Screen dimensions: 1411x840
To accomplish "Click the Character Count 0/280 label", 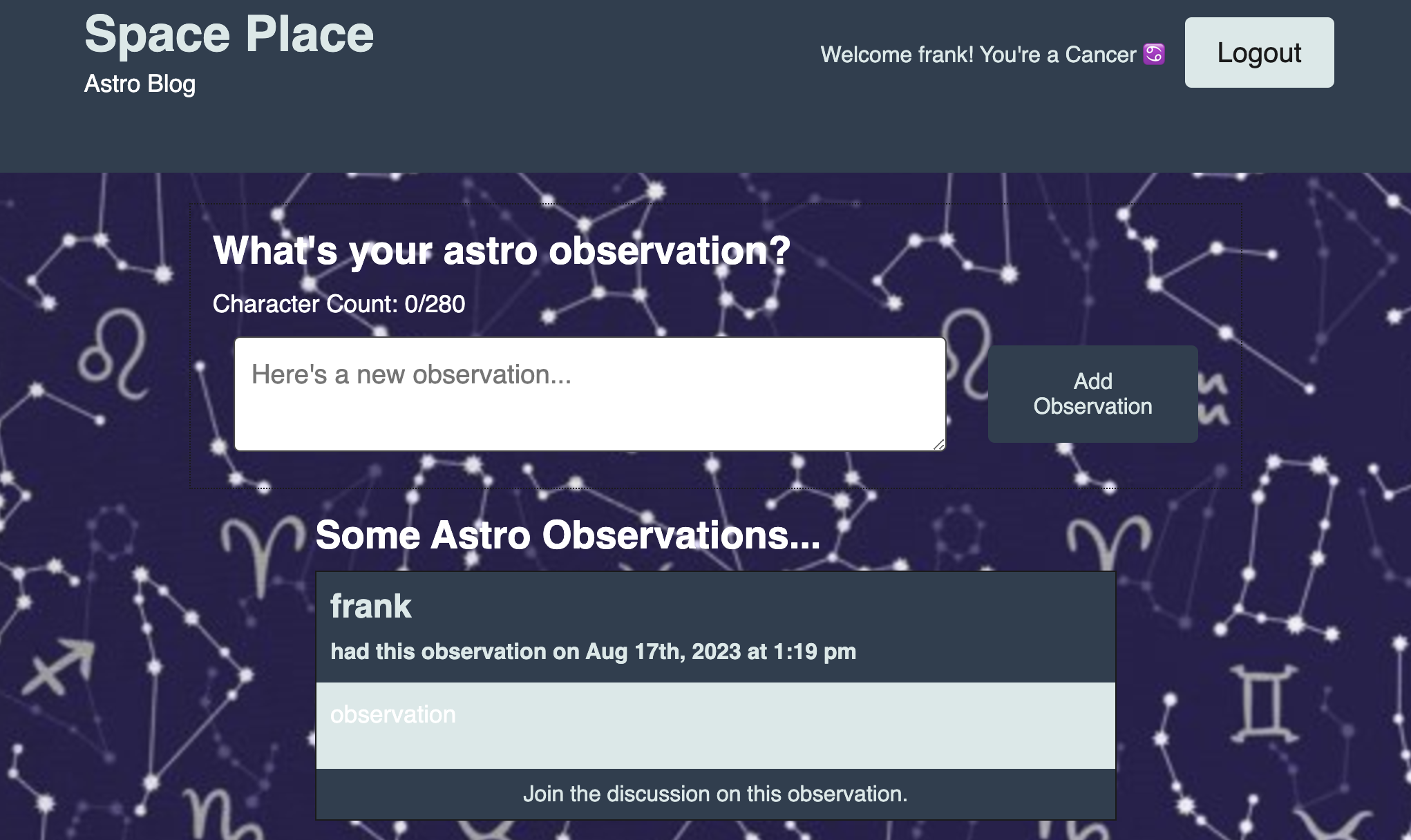I will [x=339, y=304].
